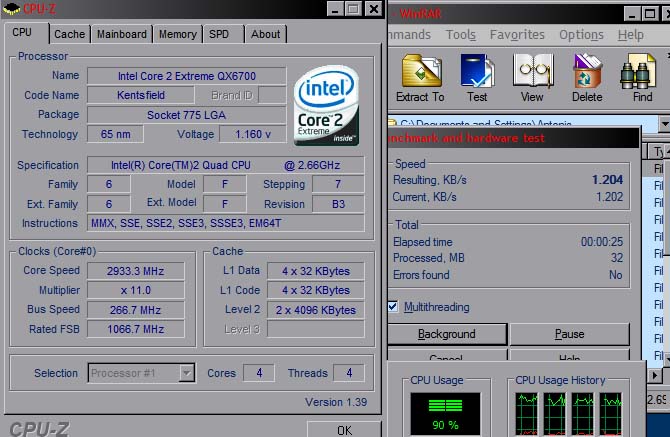The height and width of the screenshot is (437, 670).
Task: Click the first CPU Usage History graph
Action: point(526,414)
